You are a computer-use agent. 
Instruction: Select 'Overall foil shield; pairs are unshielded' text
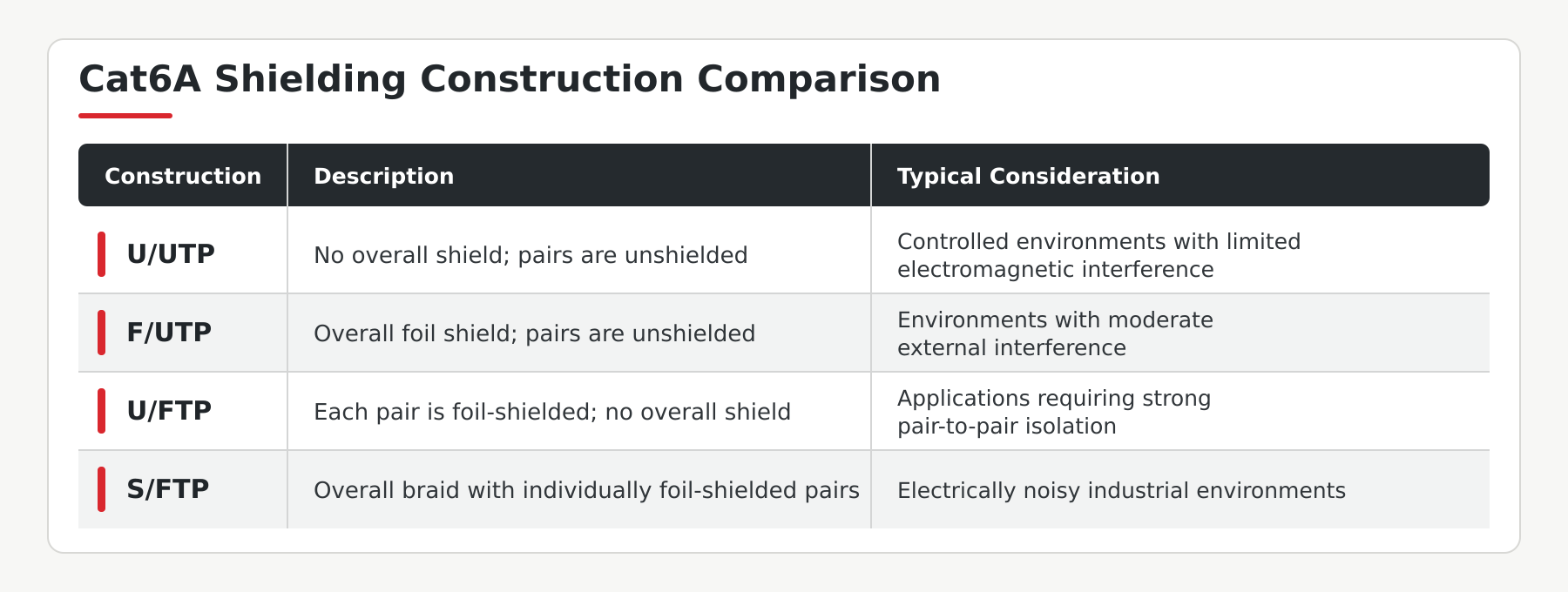click(x=534, y=333)
